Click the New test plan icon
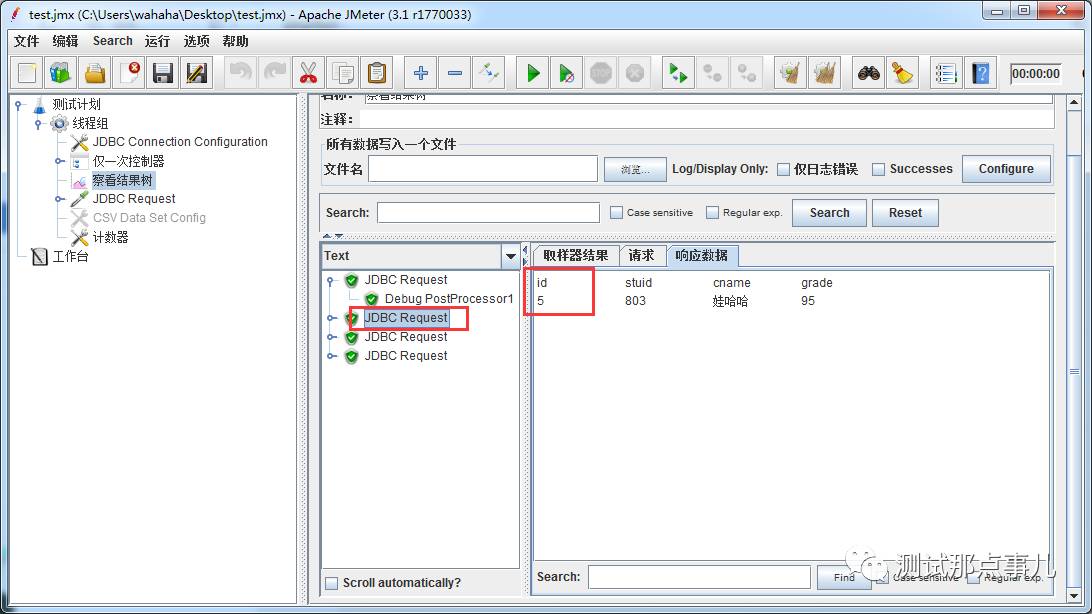 point(26,73)
